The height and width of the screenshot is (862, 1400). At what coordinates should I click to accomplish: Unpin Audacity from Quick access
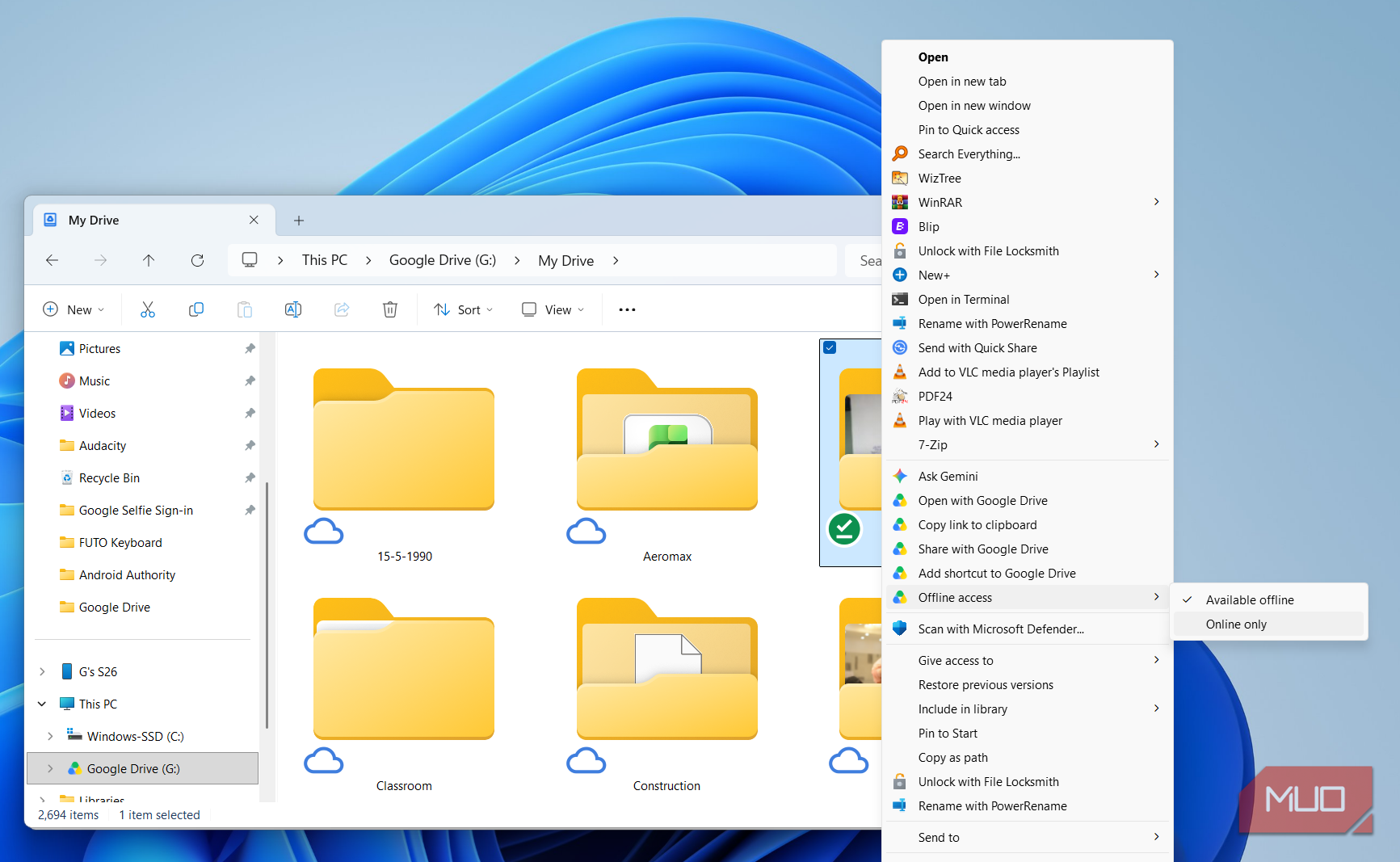(250, 445)
